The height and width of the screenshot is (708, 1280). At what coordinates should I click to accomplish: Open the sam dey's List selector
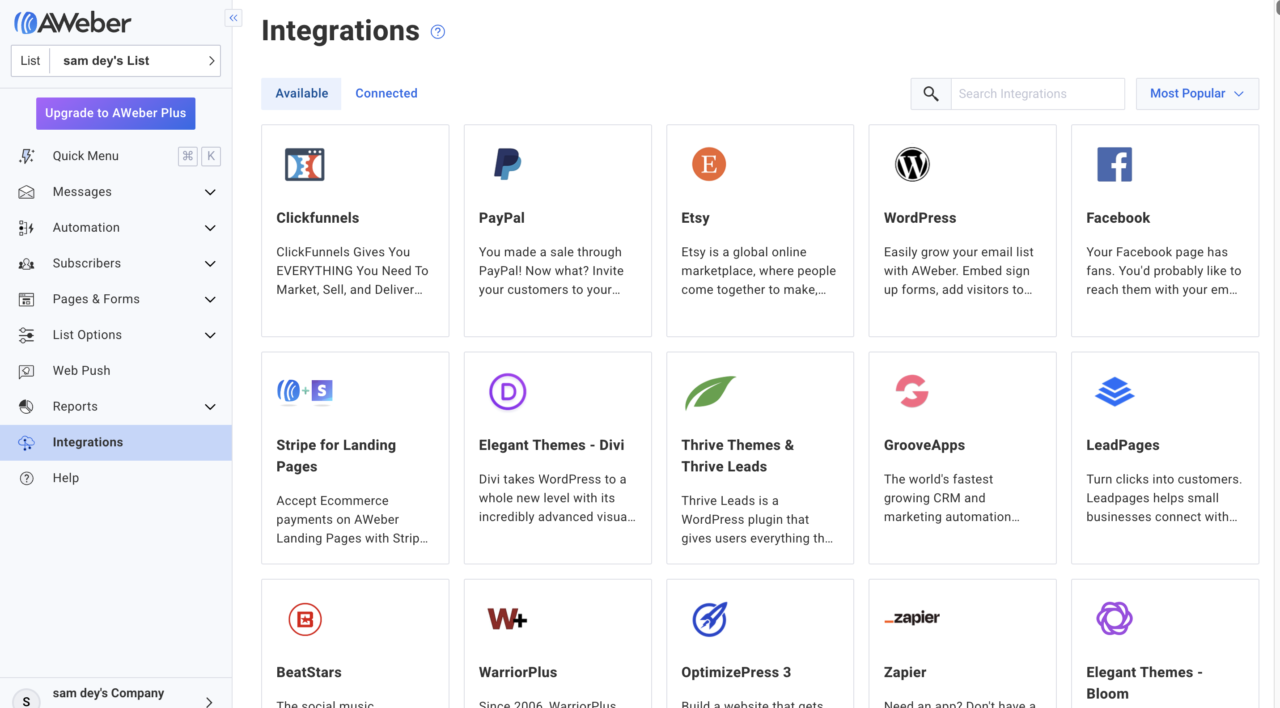coord(115,61)
